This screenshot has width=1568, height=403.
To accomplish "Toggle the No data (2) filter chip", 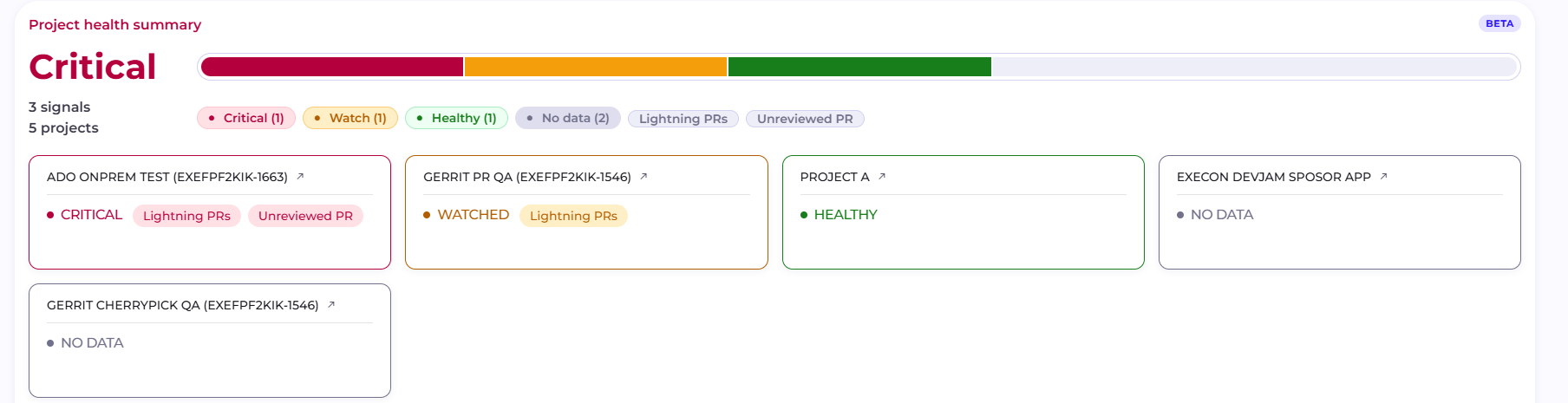I will [x=568, y=118].
